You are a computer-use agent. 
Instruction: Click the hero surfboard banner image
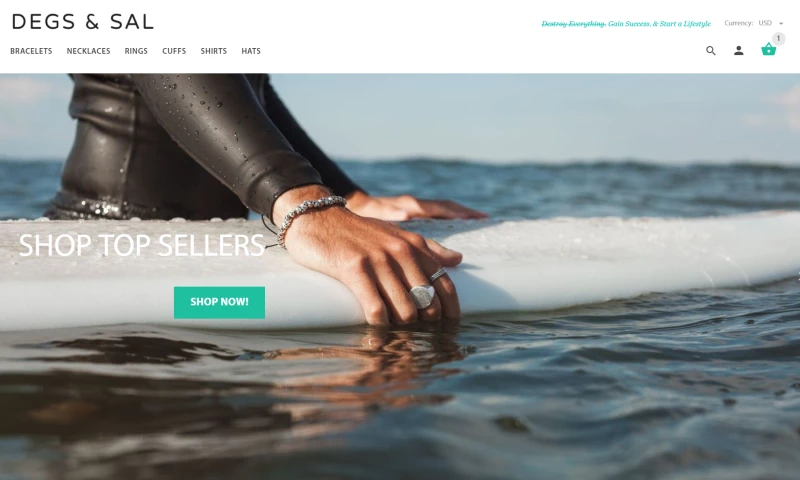pyautogui.click(x=400, y=276)
